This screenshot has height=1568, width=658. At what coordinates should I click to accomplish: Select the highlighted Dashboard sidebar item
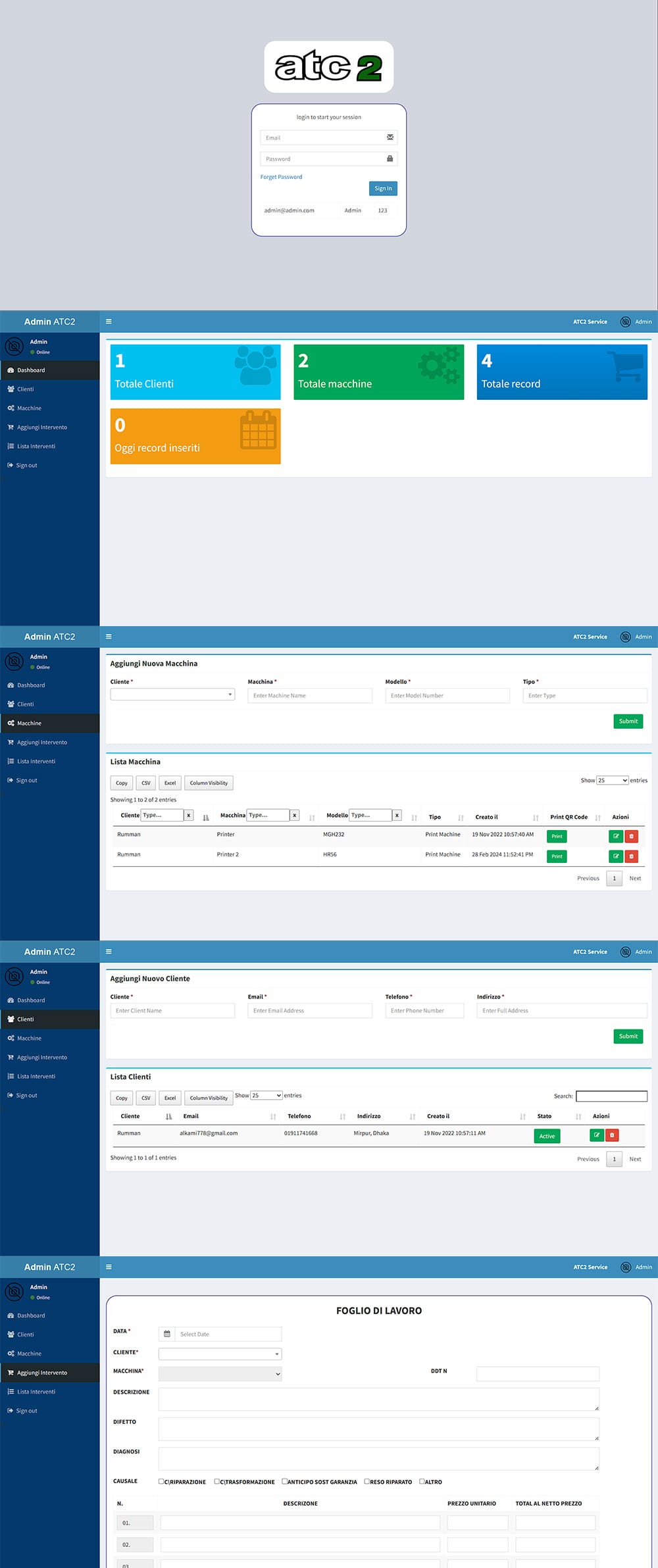(x=49, y=370)
